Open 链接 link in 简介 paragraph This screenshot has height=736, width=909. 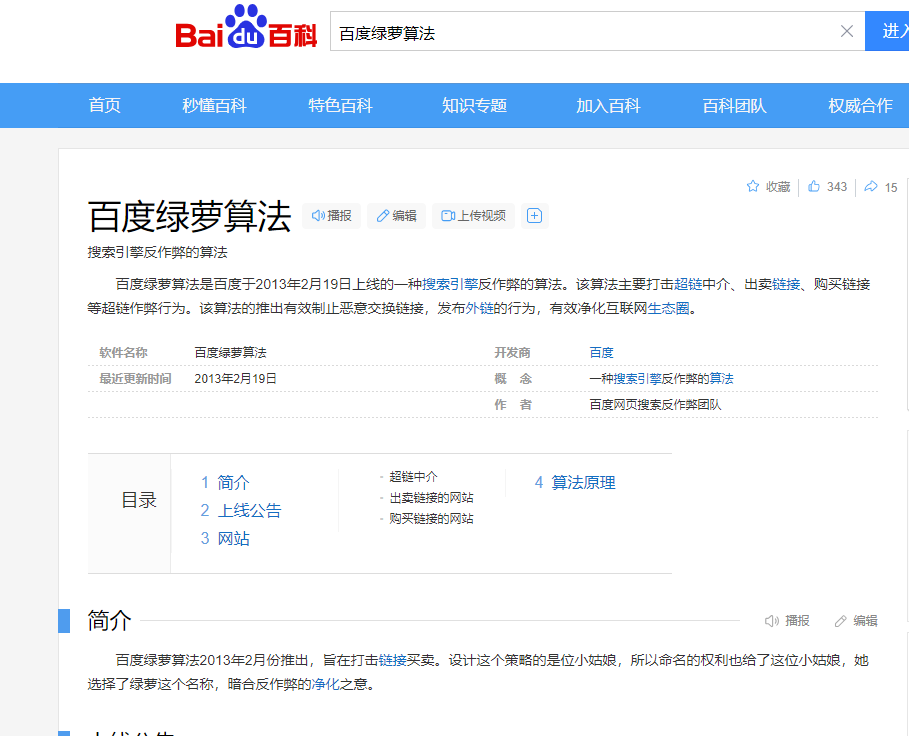coord(392,660)
